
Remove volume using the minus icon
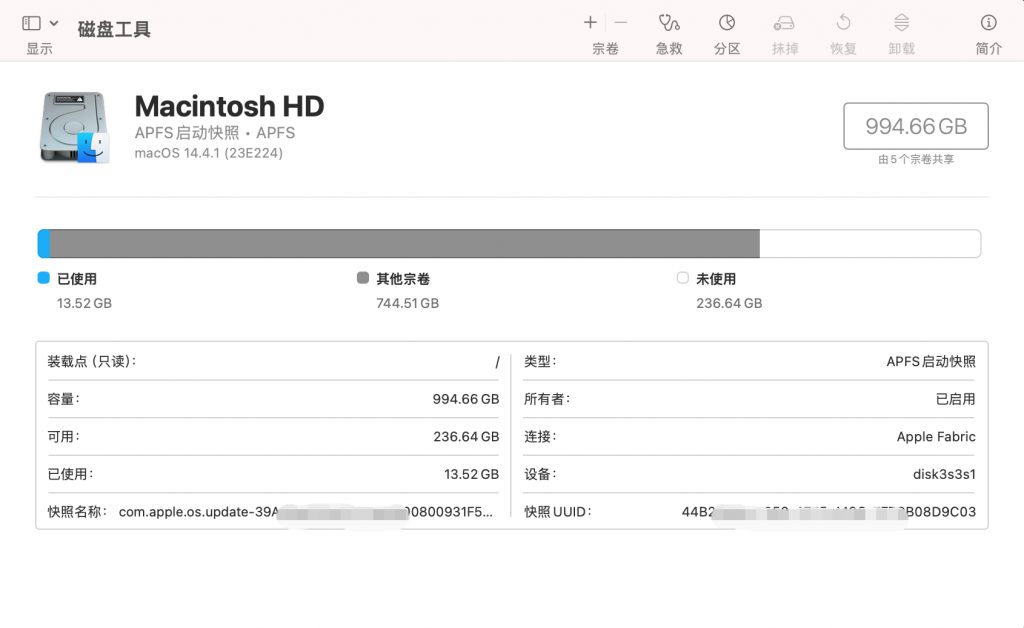coord(621,22)
